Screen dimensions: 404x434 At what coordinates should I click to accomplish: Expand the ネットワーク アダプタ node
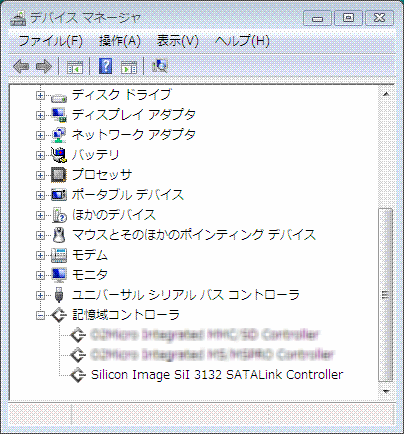tap(40, 135)
